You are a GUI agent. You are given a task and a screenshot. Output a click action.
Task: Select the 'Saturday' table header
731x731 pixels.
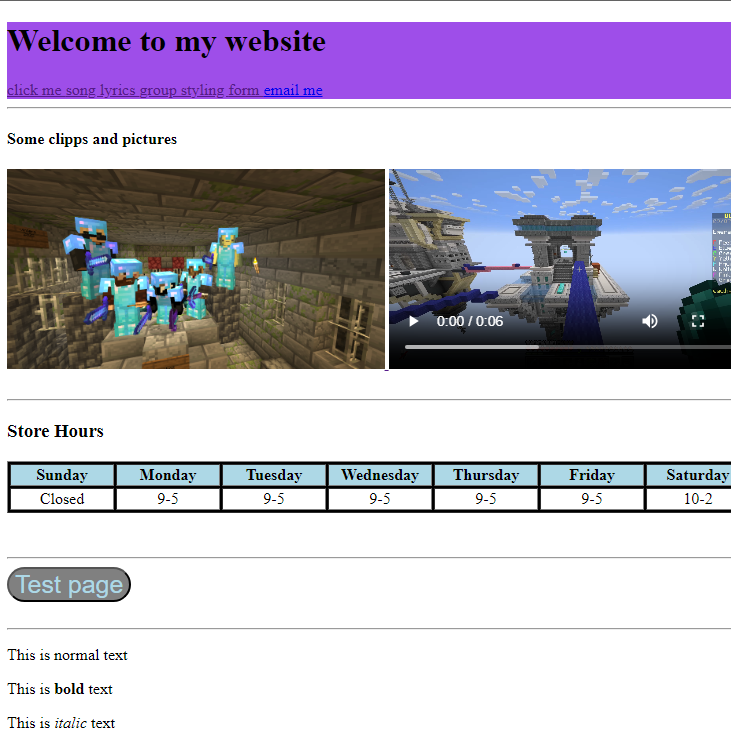point(689,475)
